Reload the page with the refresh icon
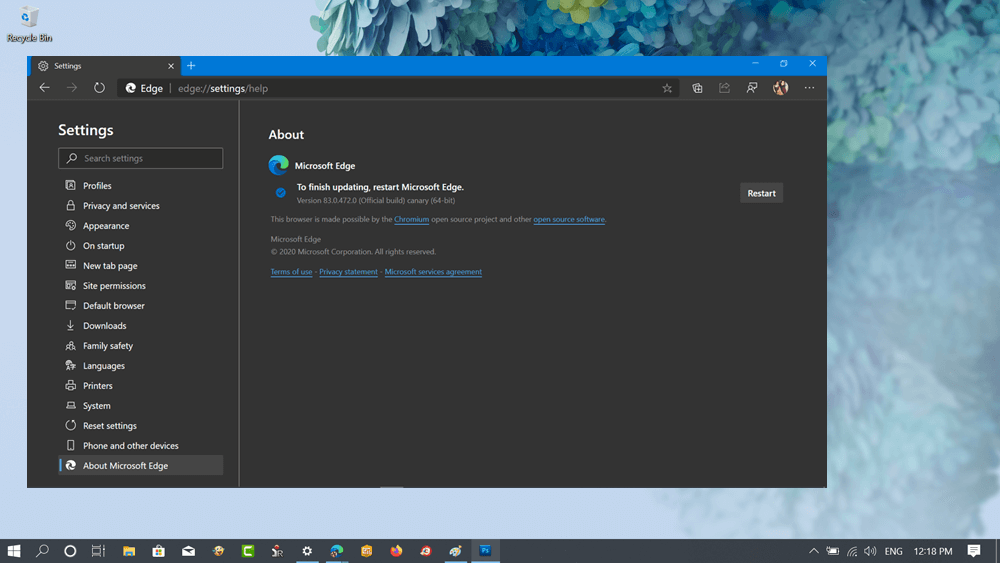The width and height of the screenshot is (1000, 563). [x=99, y=88]
